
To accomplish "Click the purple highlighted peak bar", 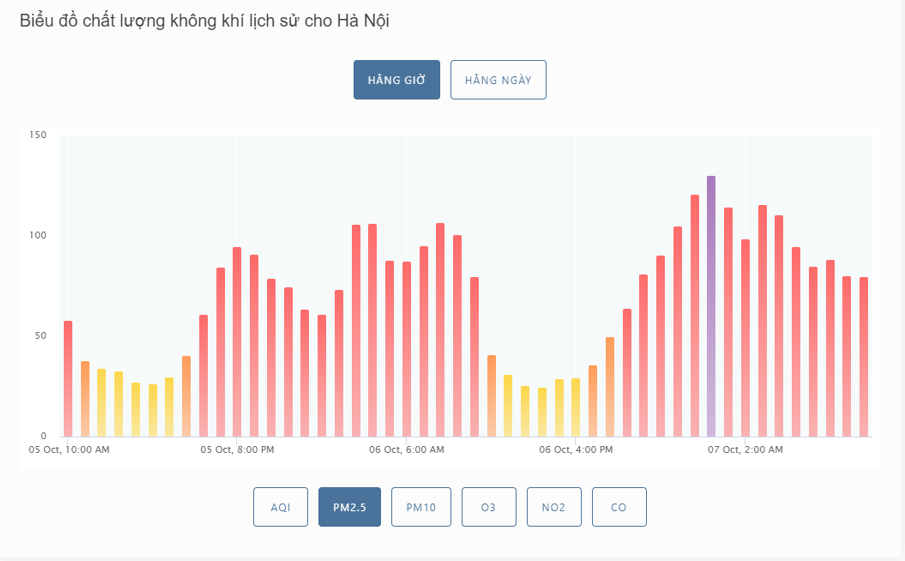I will point(711,306).
